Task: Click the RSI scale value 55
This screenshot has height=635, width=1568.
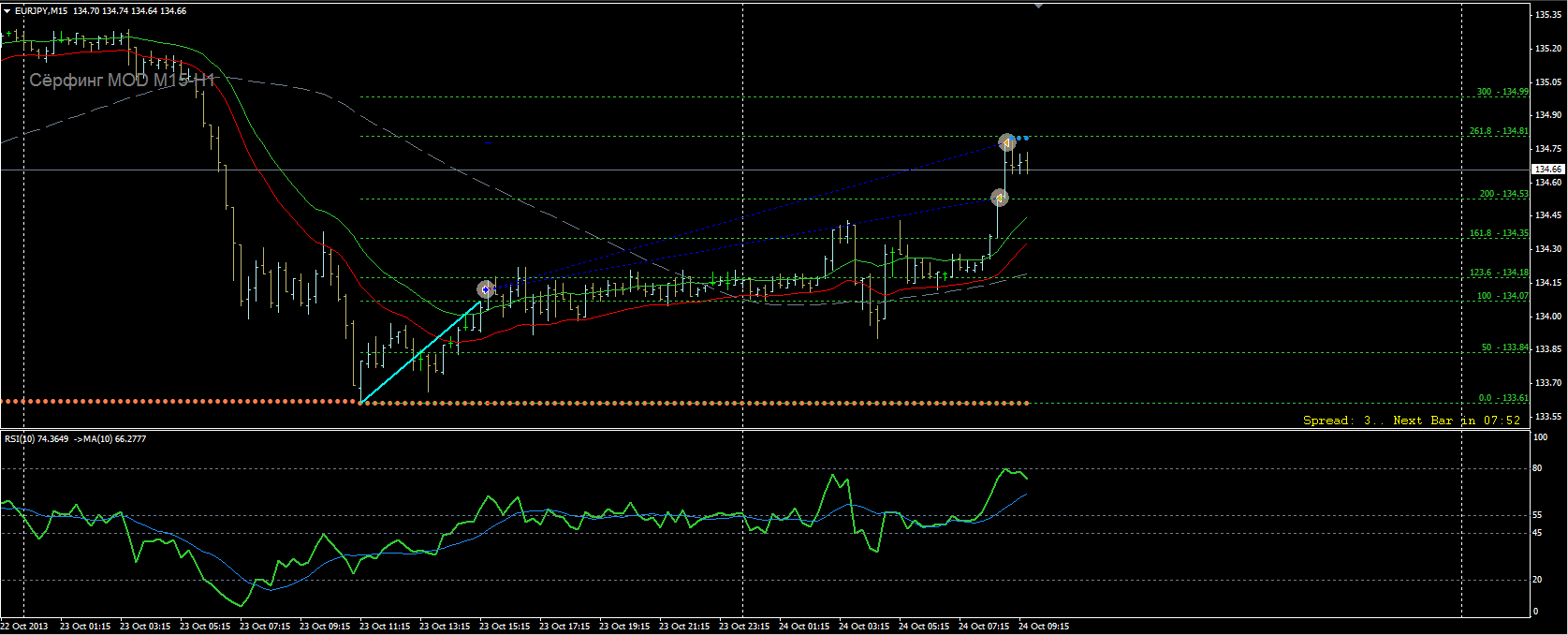Action: (1537, 515)
